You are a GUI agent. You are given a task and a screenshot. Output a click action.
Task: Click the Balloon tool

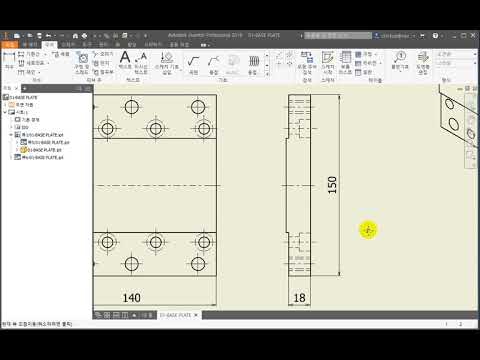click(400, 62)
